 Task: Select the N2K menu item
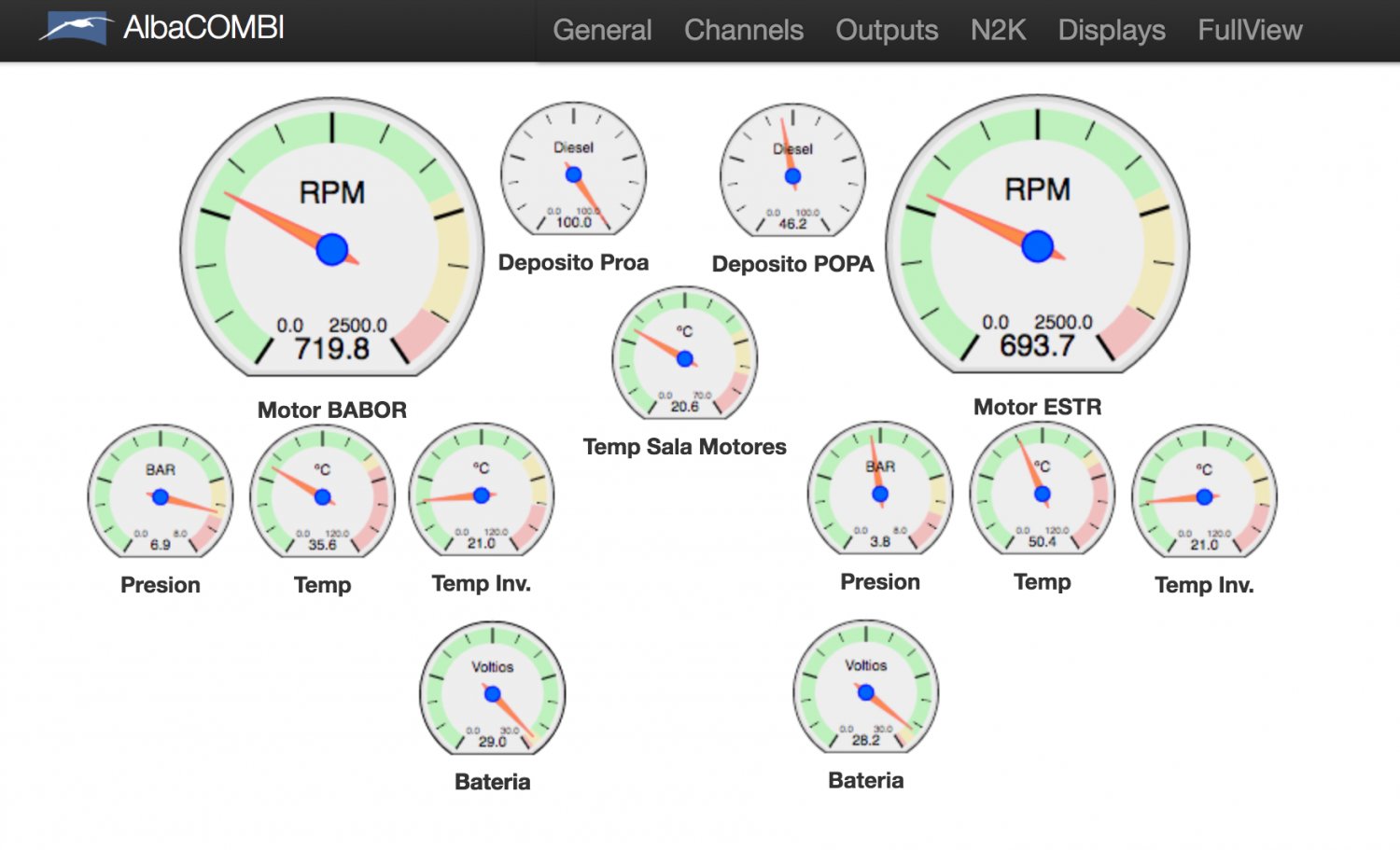998,30
